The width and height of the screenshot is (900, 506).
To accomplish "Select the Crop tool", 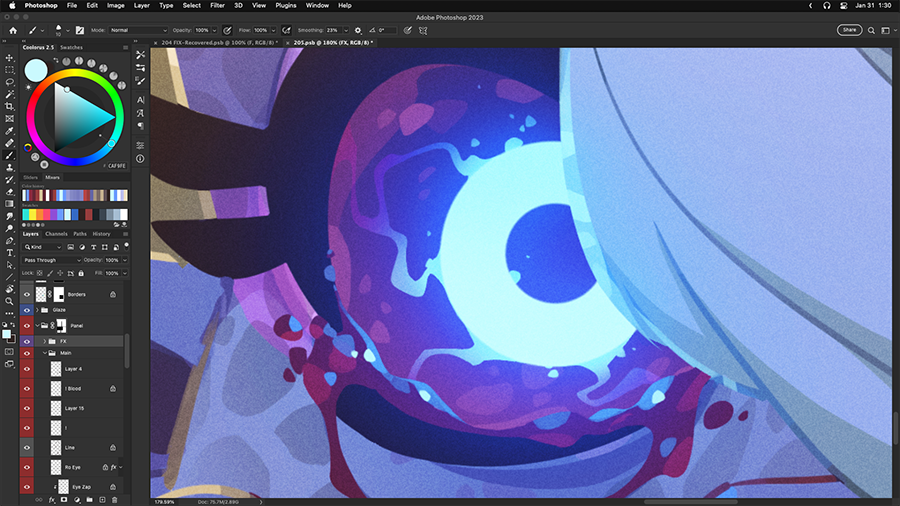I will 10,106.
